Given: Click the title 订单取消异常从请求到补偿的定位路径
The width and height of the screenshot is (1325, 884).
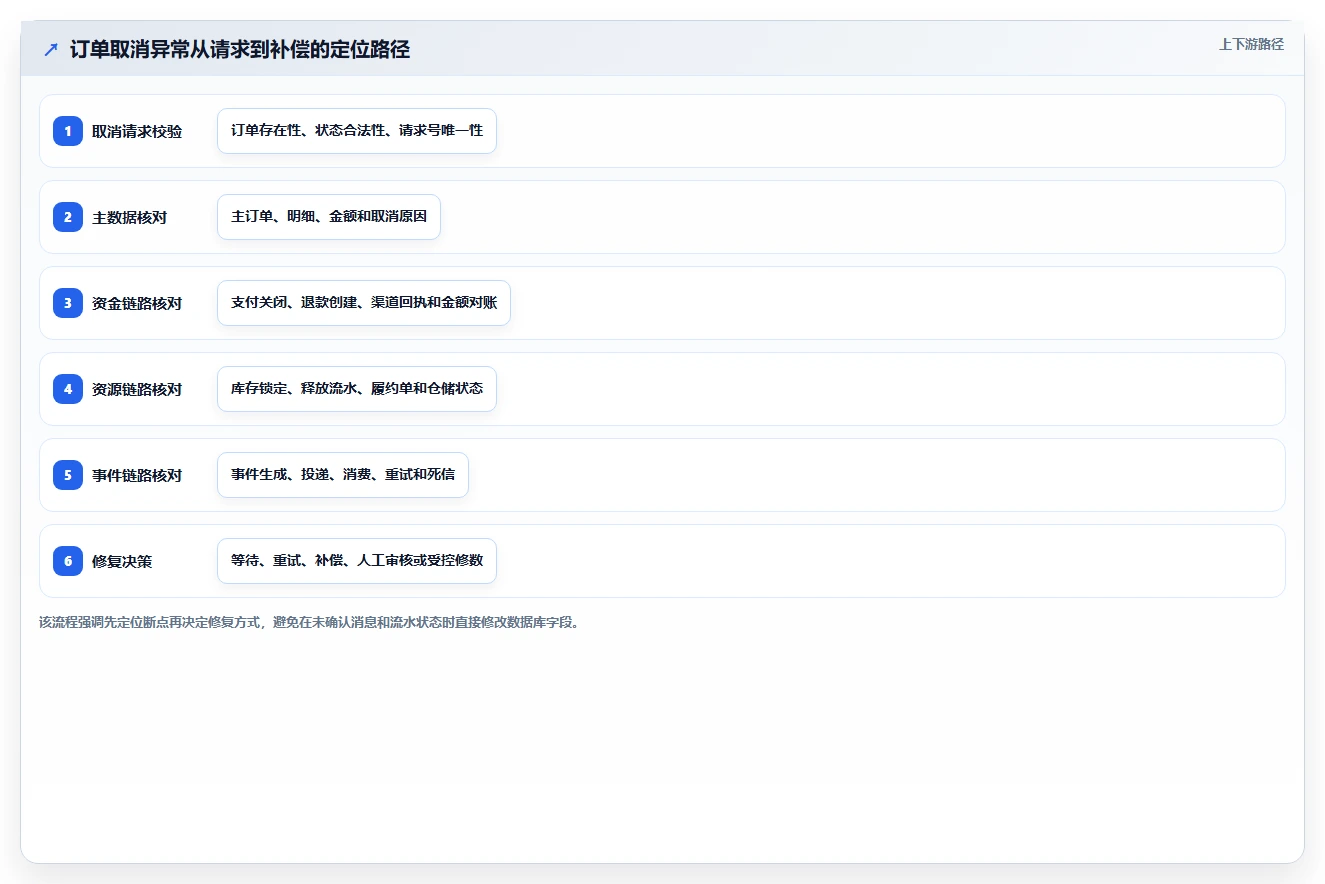Looking at the screenshot, I should (240, 50).
